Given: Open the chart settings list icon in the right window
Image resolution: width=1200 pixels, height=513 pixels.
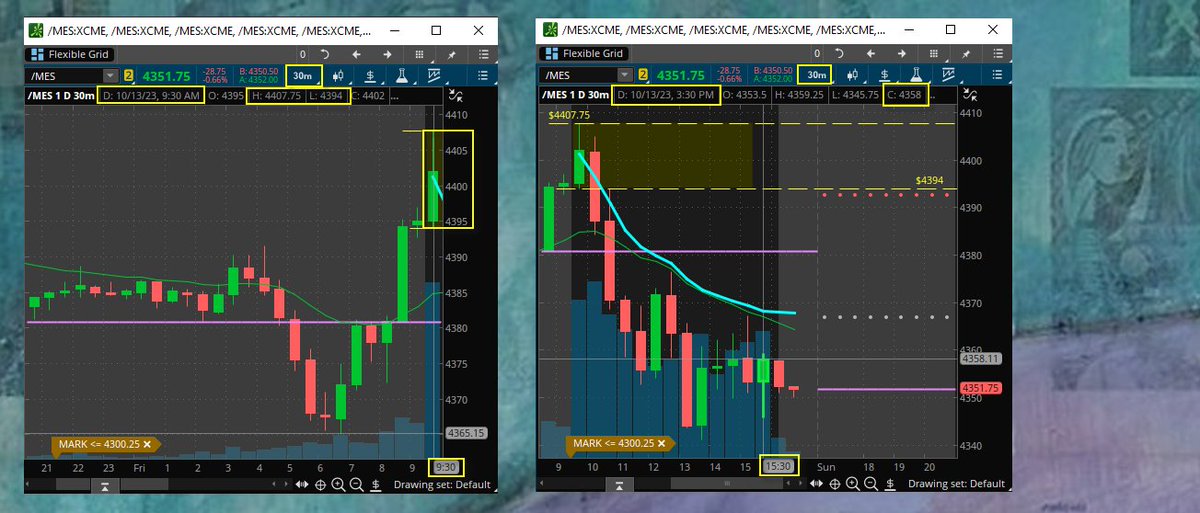Looking at the screenshot, I should pyautogui.click(x=995, y=74).
